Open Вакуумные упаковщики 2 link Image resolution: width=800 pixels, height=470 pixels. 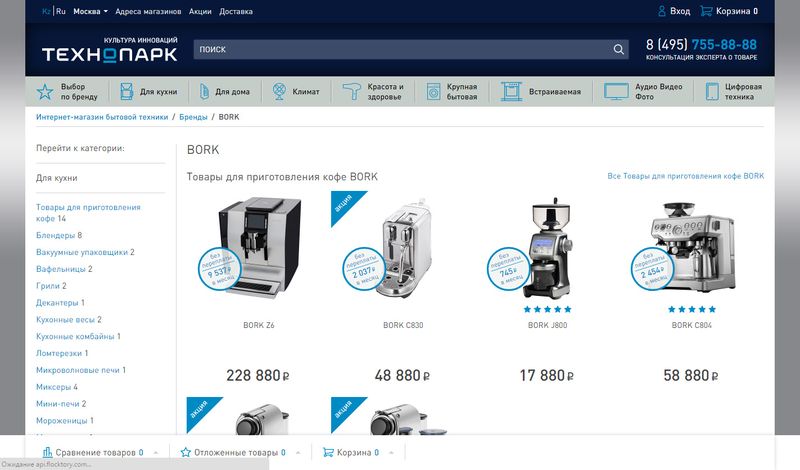(x=85, y=252)
